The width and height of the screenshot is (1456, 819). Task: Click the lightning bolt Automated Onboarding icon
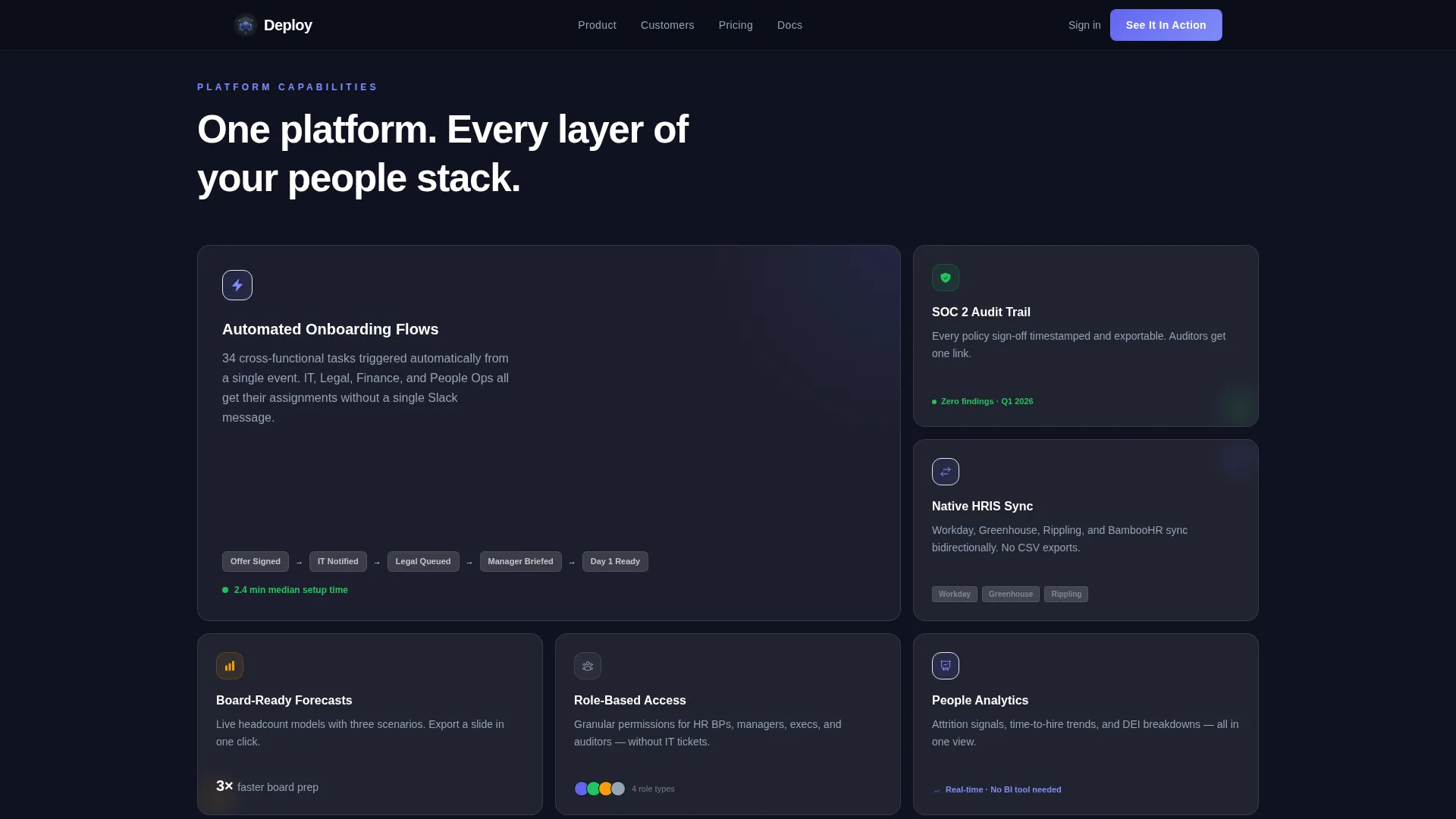(237, 285)
